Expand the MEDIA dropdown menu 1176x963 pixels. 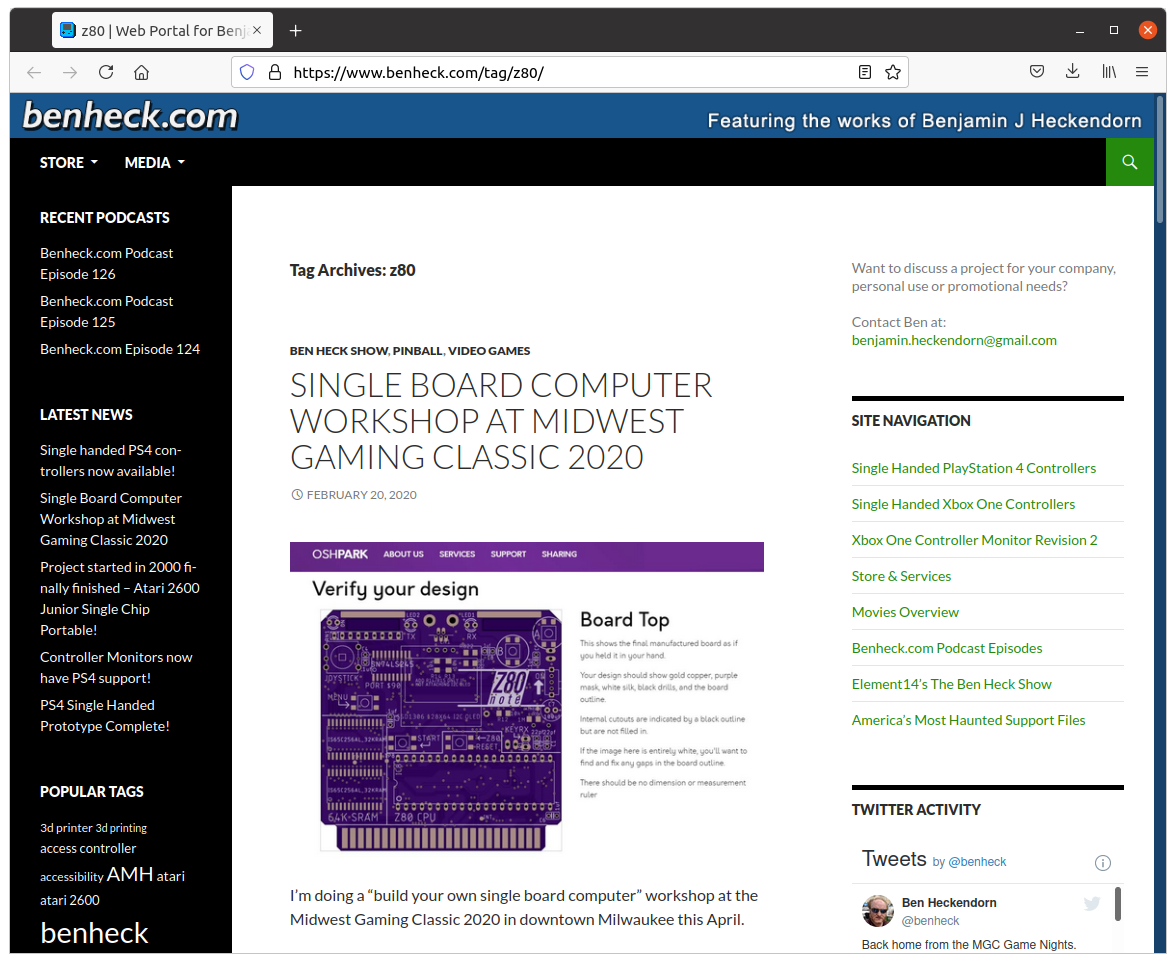tap(154, 162)
